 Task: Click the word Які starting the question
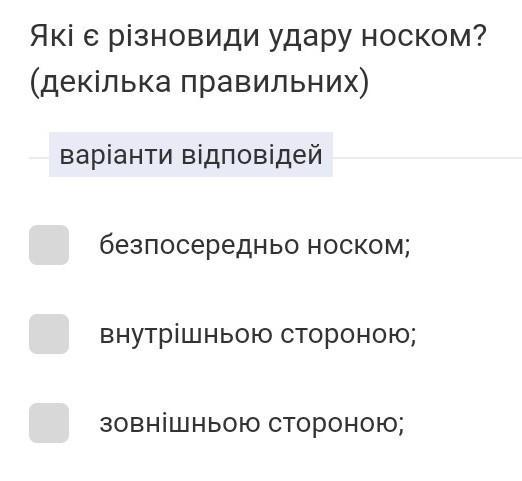(51, 35)
